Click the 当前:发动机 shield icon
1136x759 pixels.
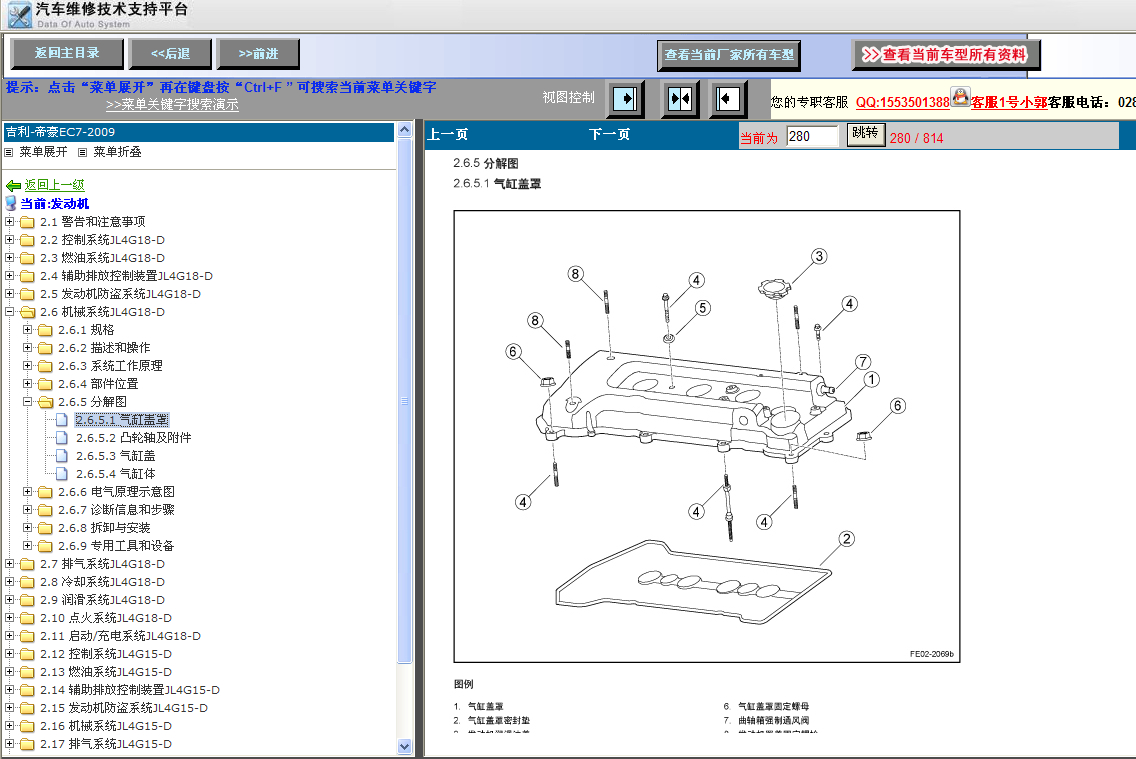11,204
